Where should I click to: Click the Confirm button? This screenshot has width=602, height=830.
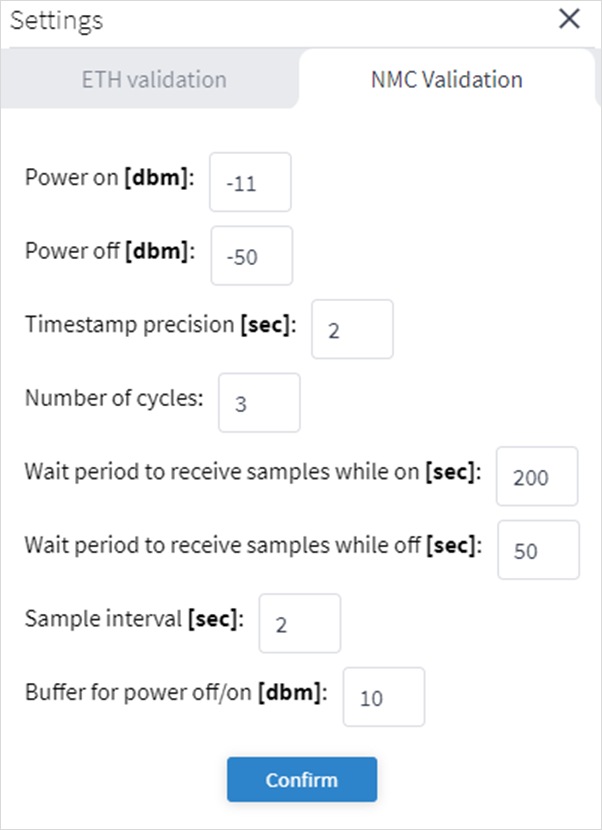[301, 780]
